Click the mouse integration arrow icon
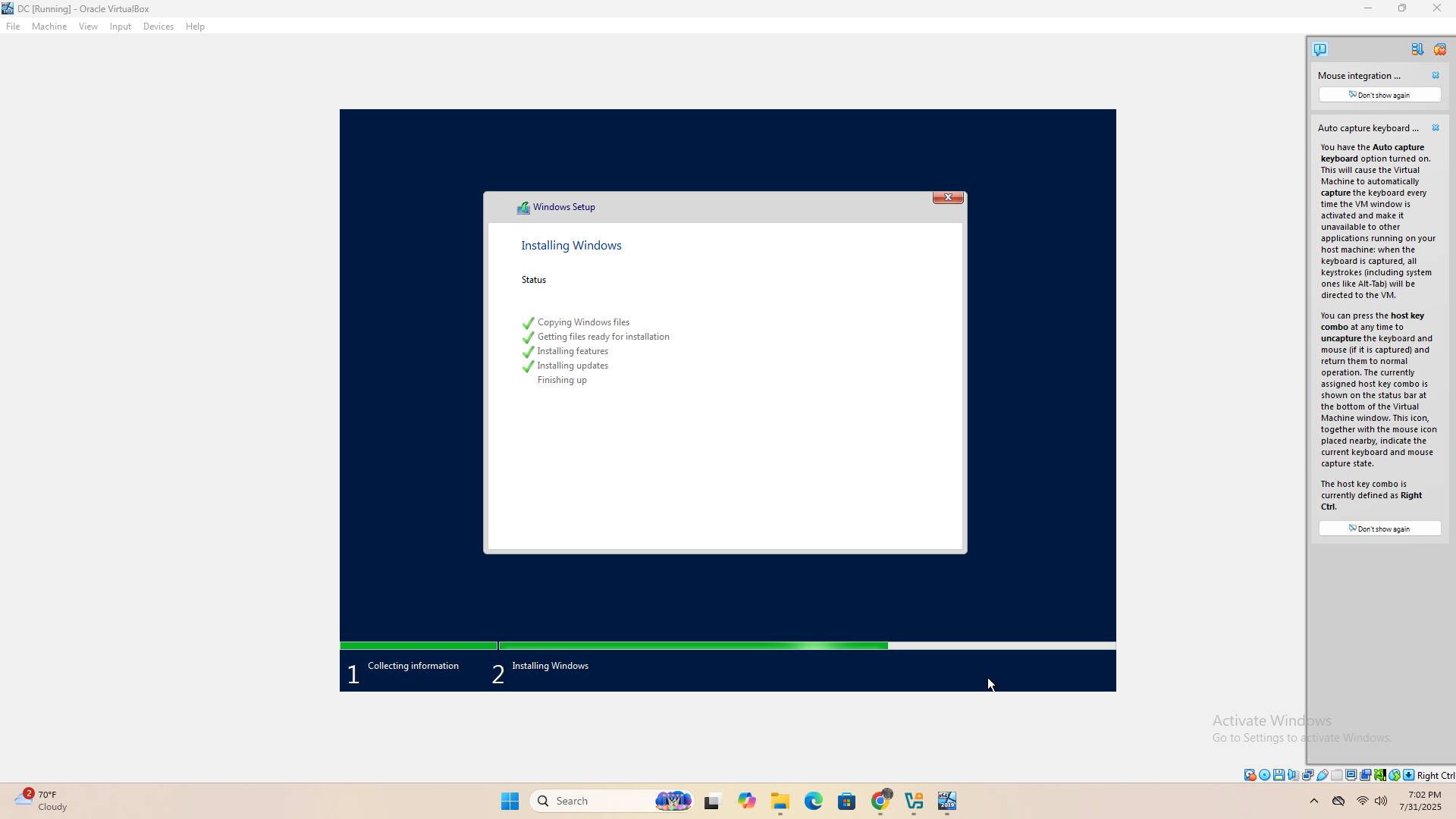The image size is (1456, 819). 1394,775
